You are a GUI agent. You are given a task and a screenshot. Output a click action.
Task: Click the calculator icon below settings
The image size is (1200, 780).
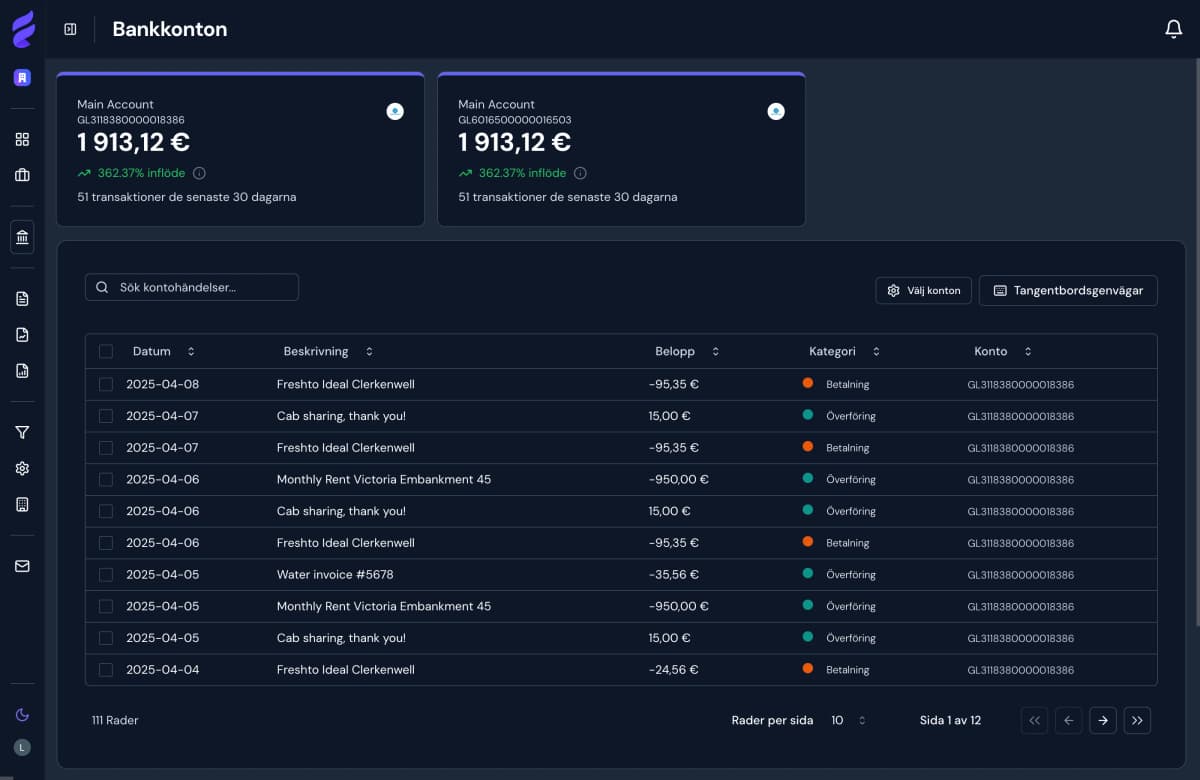tap(22, 504)
